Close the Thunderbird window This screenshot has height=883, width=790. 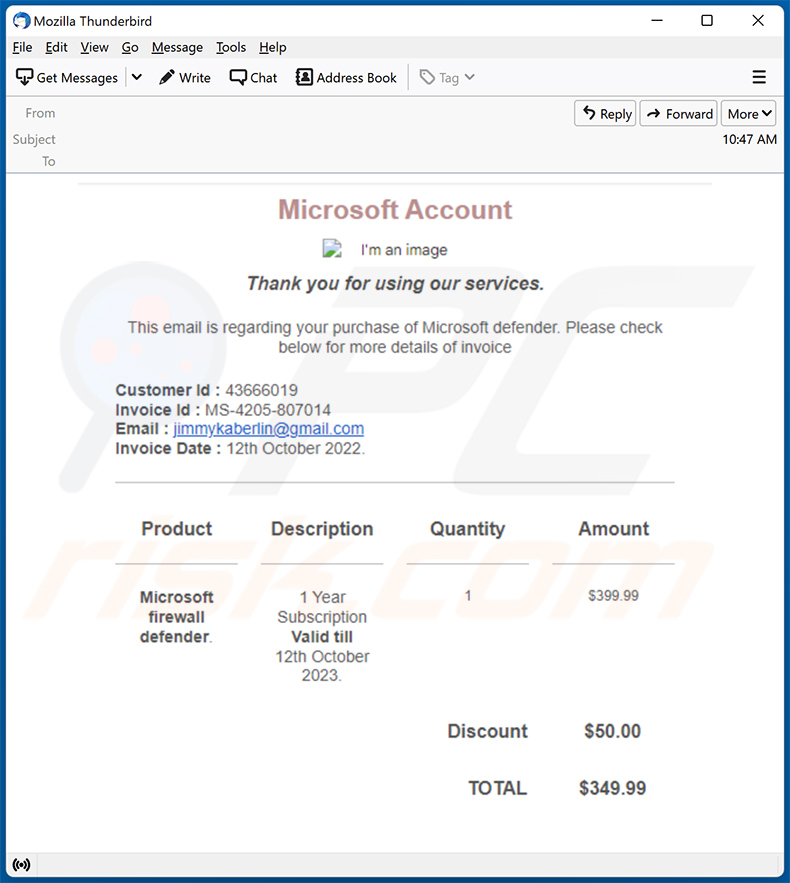point(758,21)
